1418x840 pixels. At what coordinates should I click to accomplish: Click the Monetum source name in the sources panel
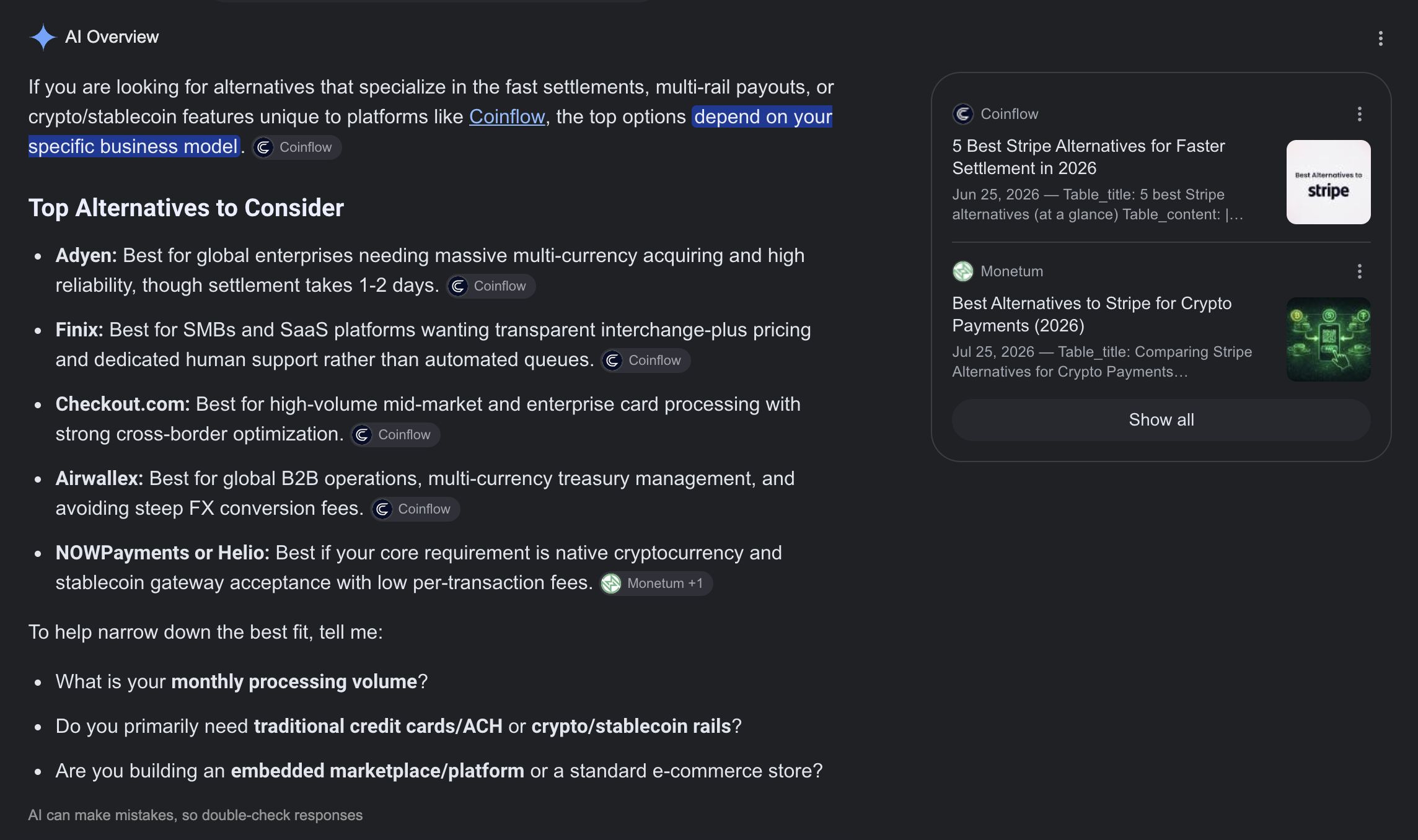(1011, 271)
